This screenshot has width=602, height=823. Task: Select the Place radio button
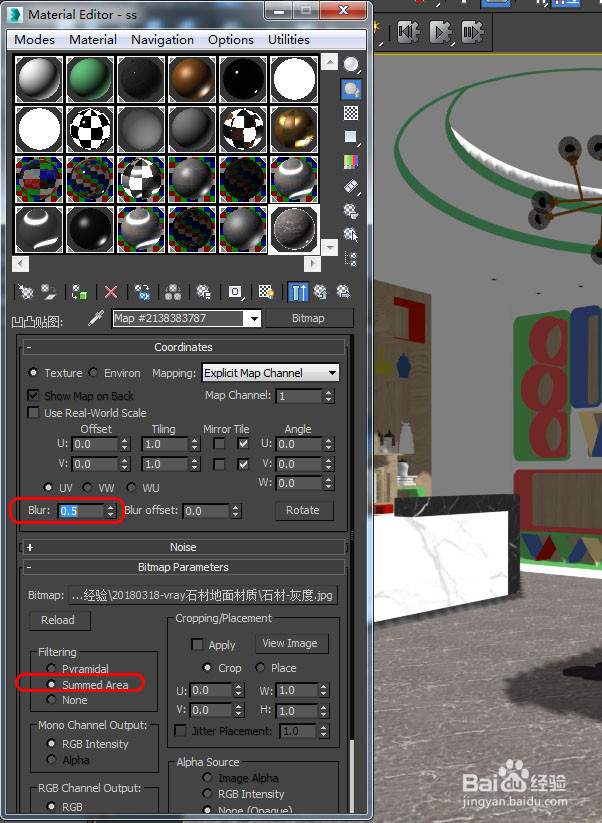click(260, 668)
